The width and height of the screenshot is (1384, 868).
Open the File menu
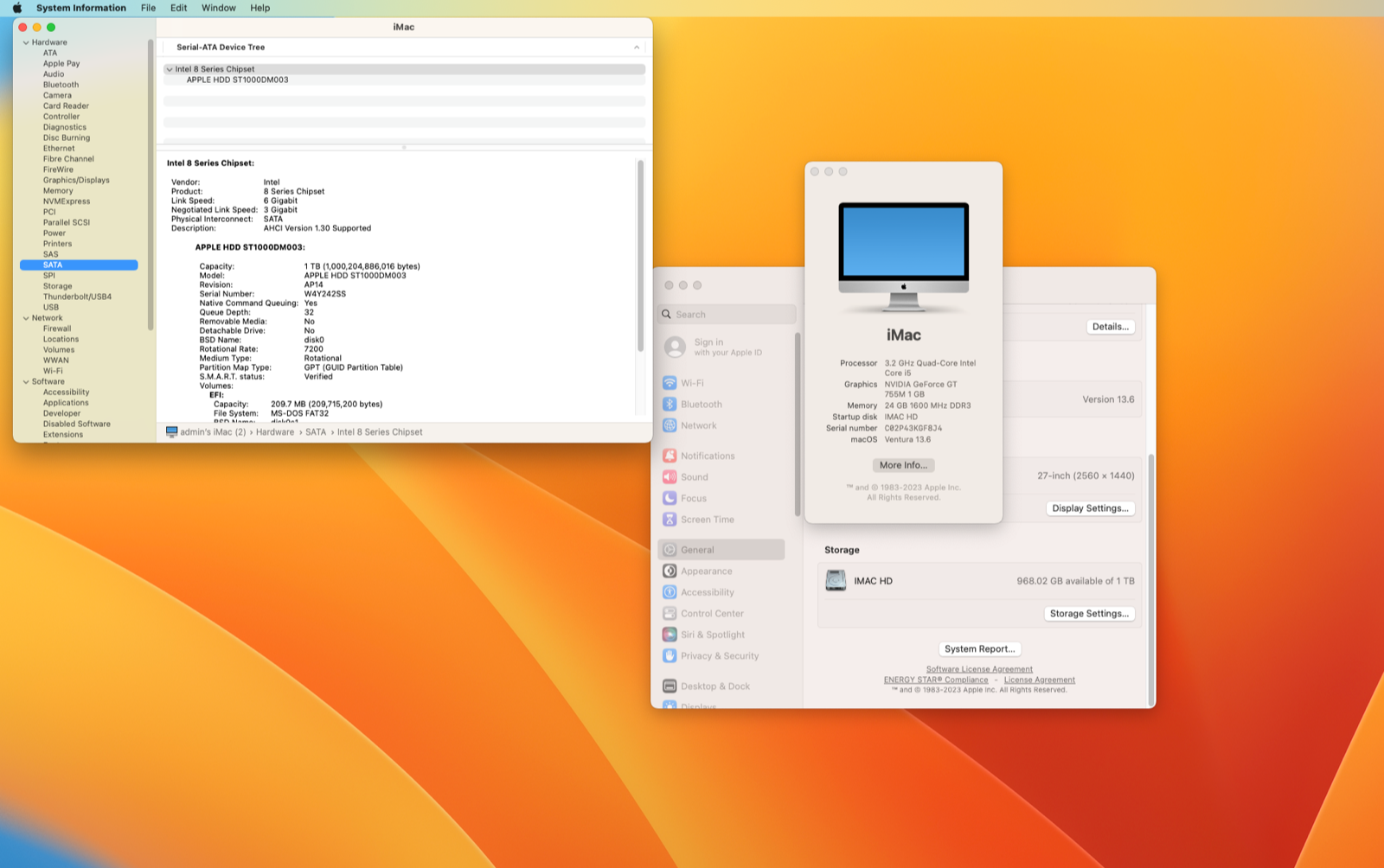149,8
